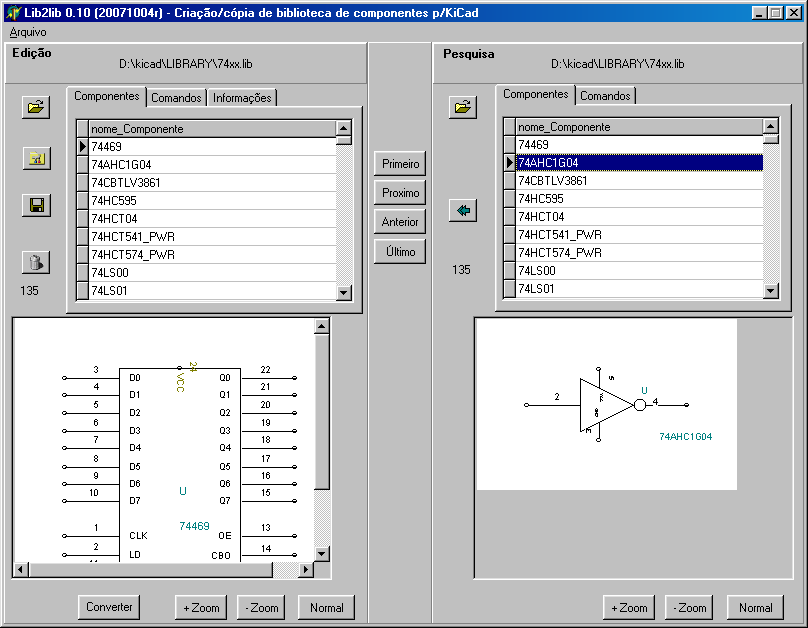The image size is (808, 628).
Task: Click +Zoom in Edição panel
Action: [201, 607]
